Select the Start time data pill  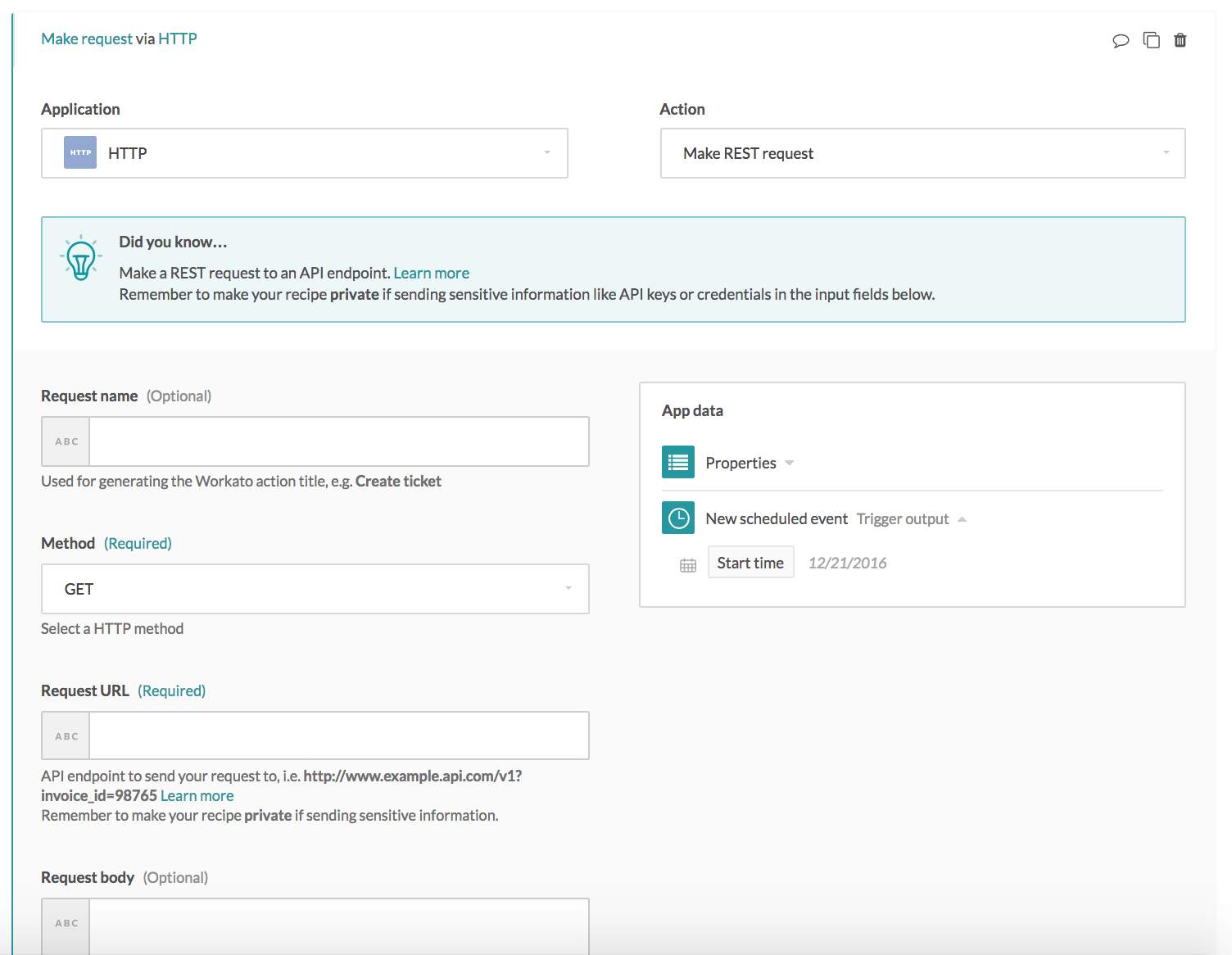(750, 563)
